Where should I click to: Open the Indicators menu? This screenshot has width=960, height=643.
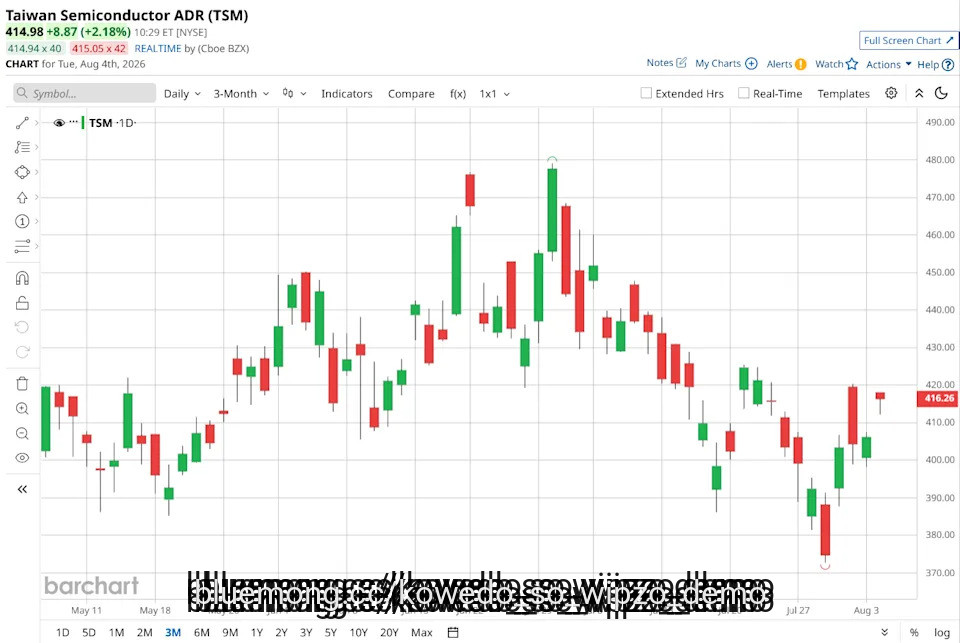click(x=347, y=94)
